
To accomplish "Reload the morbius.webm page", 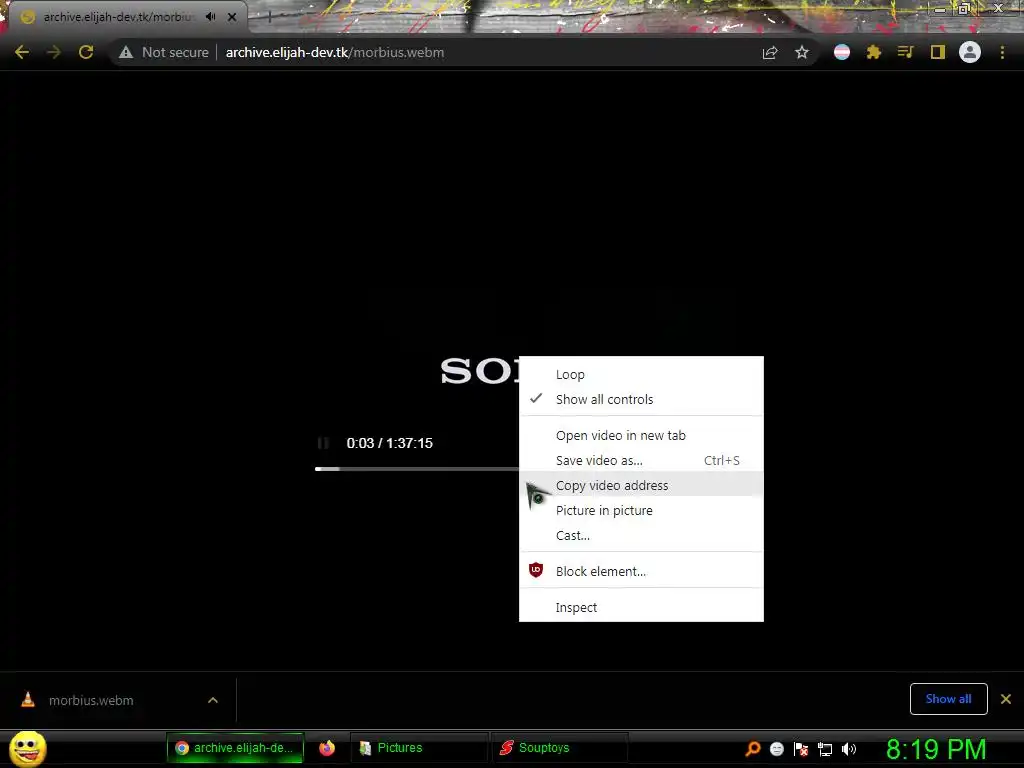I will pyautogui.click(x=86, y=52).
